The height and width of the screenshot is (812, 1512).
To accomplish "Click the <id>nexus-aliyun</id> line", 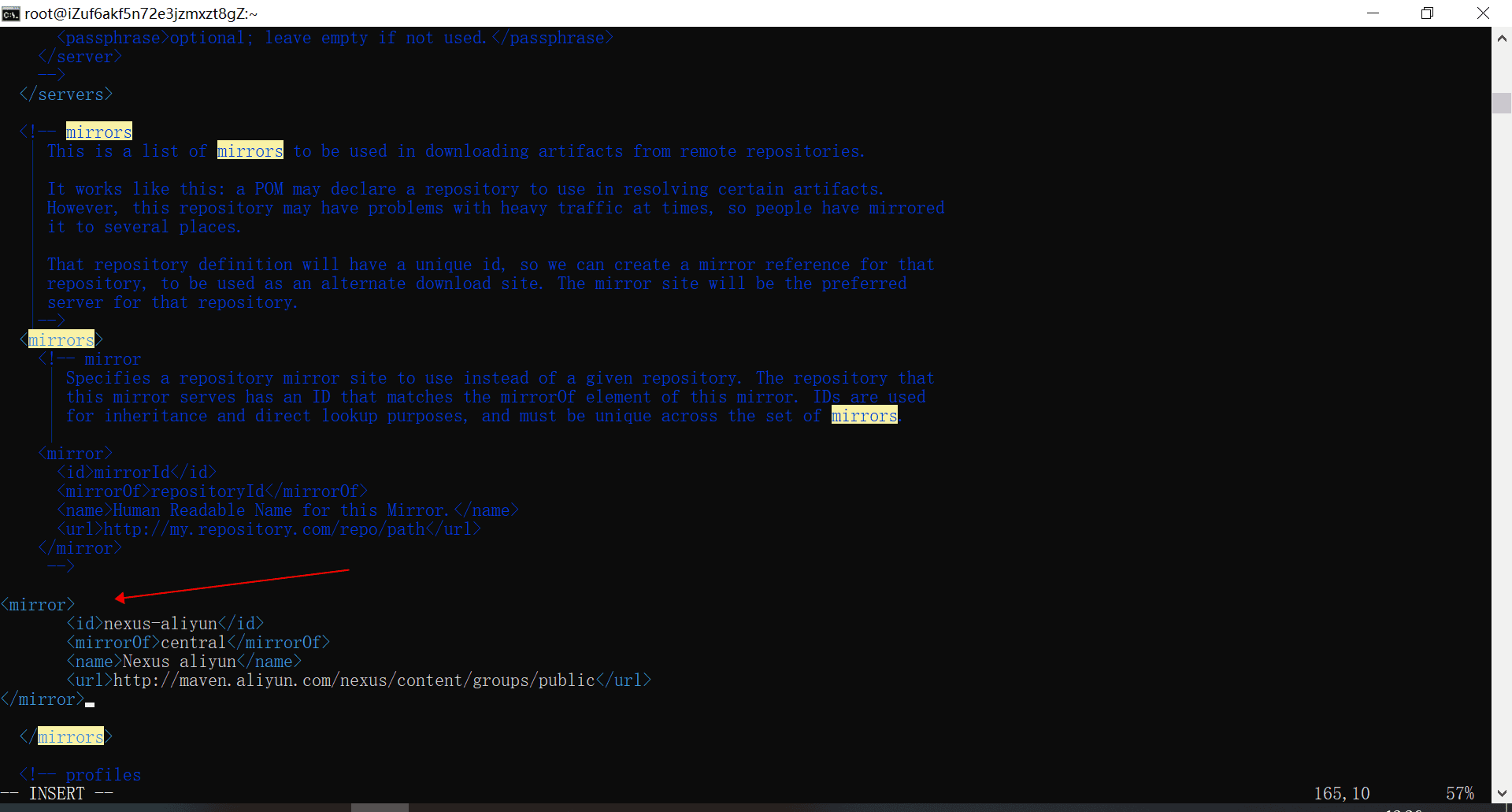I will click(165, 624).
